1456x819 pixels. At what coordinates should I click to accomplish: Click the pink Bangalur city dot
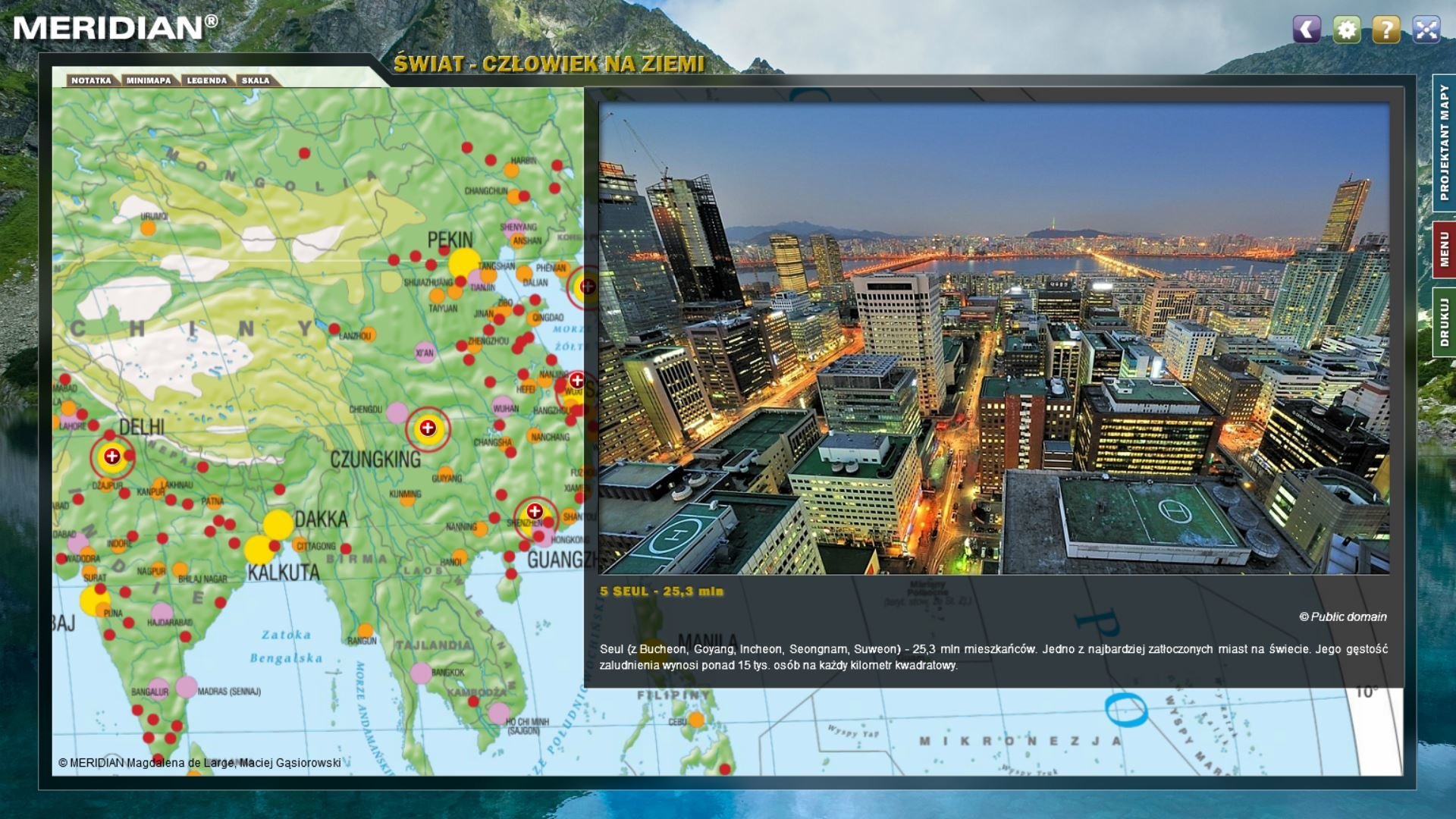click(x=158, y=688)
